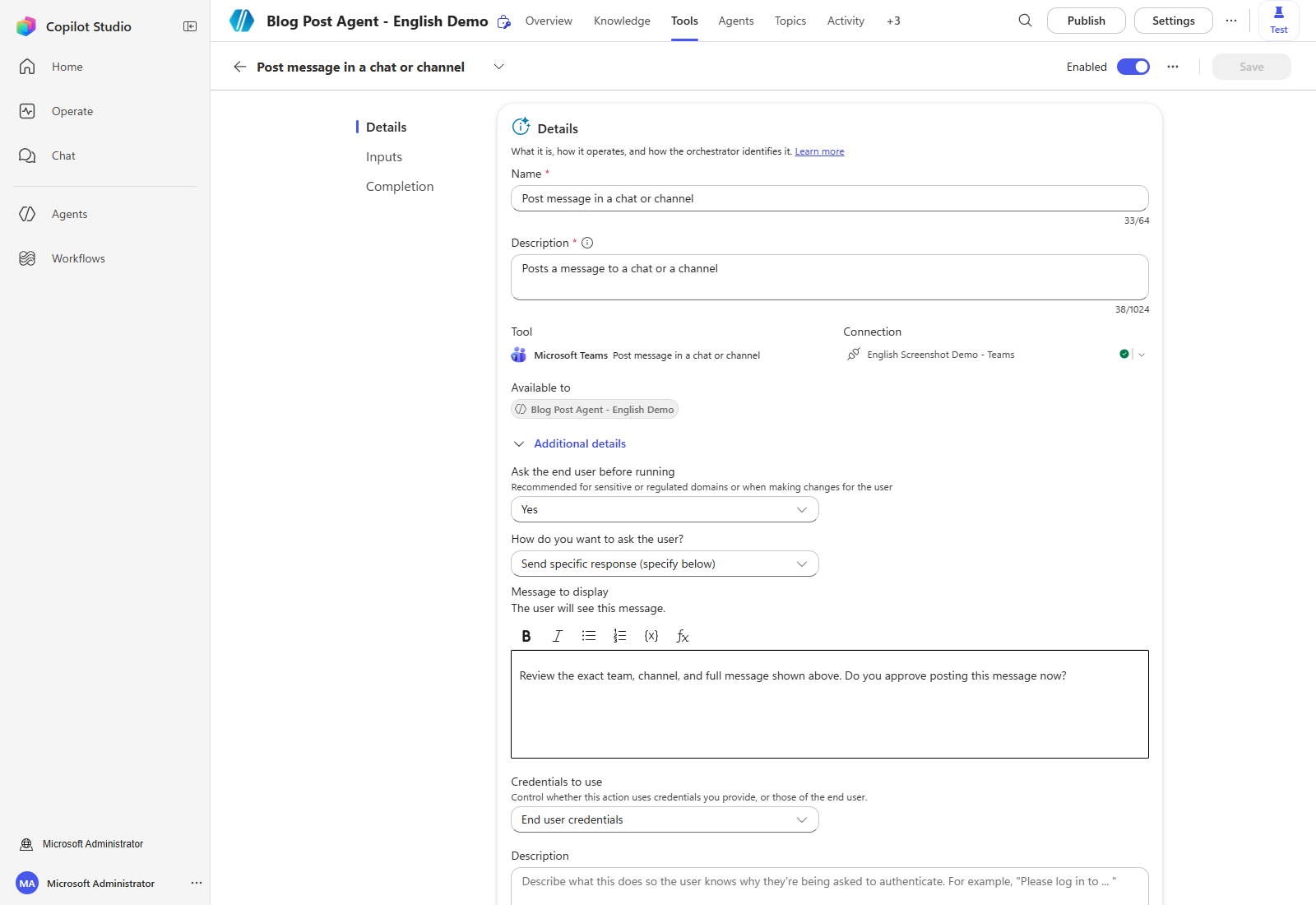Click the Message to display text box
Image resolution: width=1316 pixels, height=905 pixels.
829,704
